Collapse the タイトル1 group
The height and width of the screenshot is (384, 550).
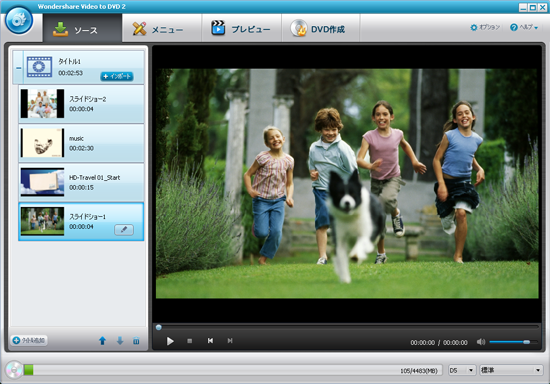[x=19, y=68]
